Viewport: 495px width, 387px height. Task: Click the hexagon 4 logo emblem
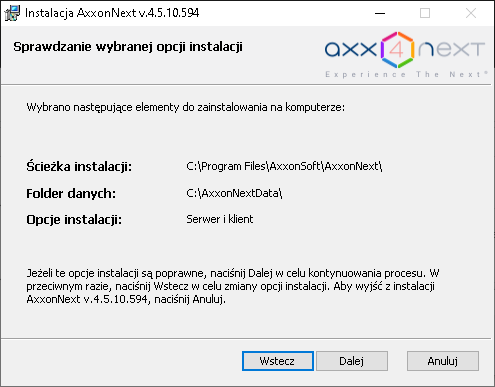[x=397, y=50]
